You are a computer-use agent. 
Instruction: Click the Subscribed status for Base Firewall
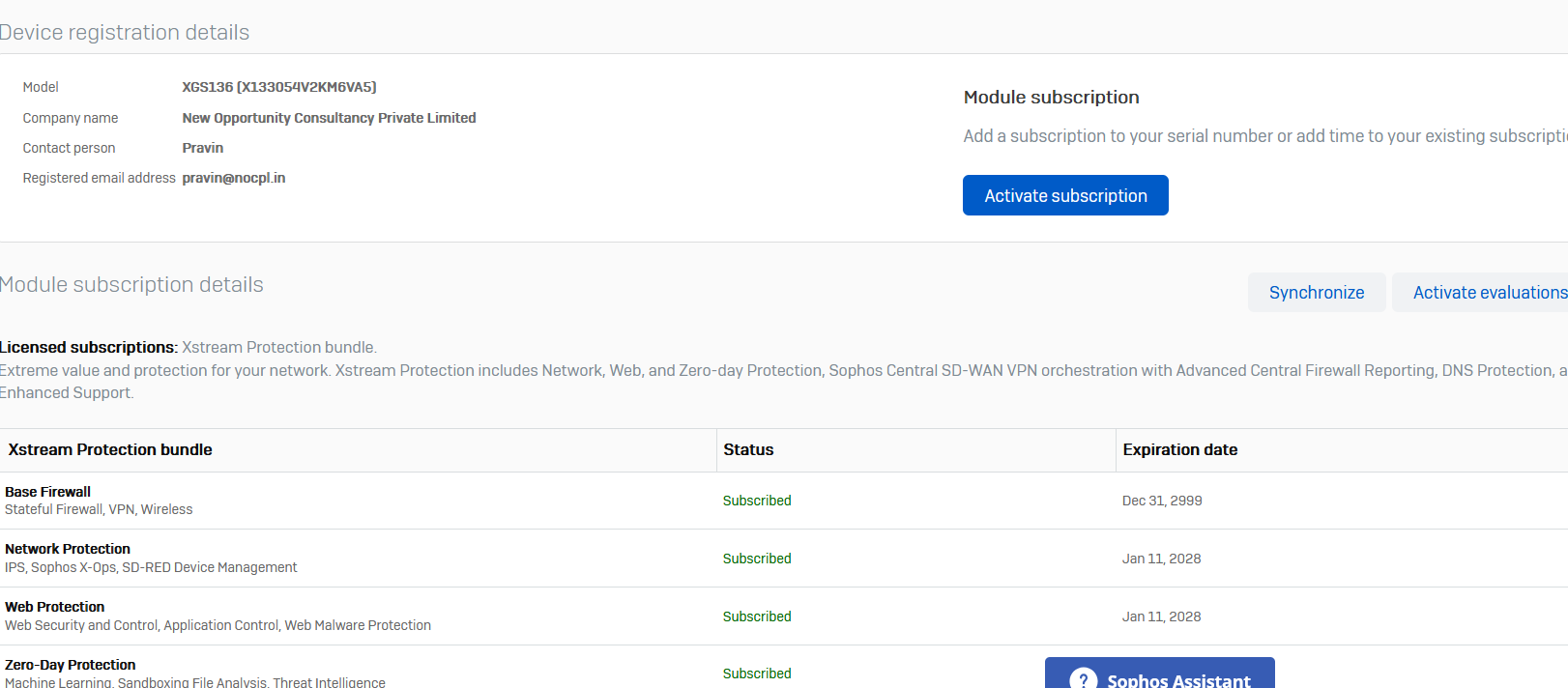coord(757,501)
